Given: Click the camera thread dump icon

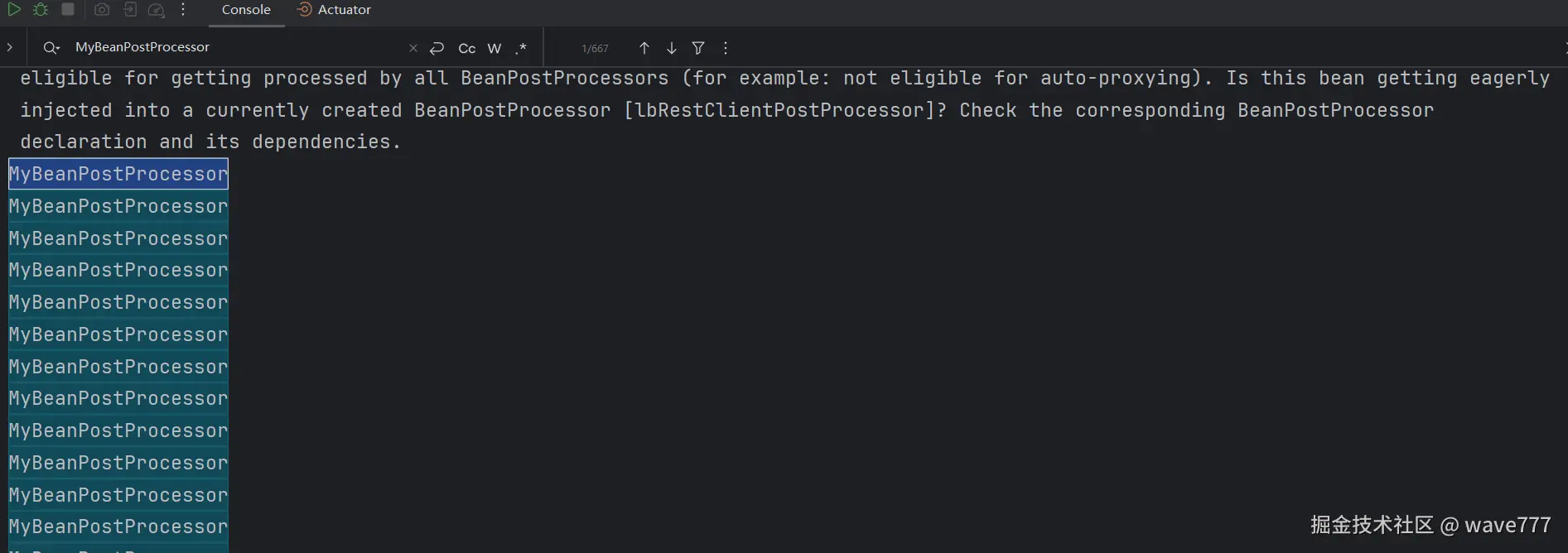Looking at the screenshot, I should tap(102, 10).
